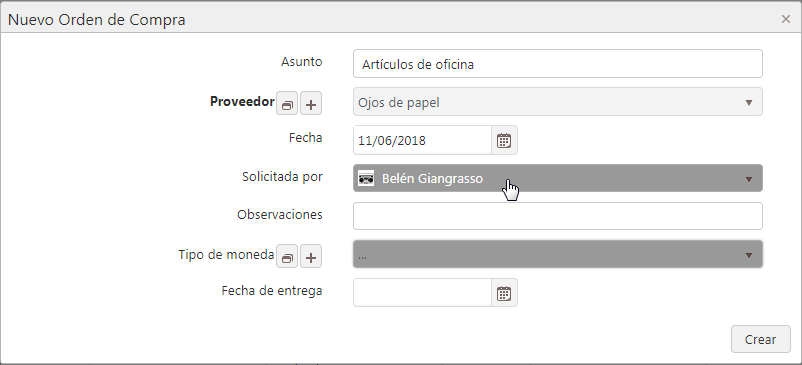Click the Tipo de moneda label
The image size is (802, 365).
226,254
